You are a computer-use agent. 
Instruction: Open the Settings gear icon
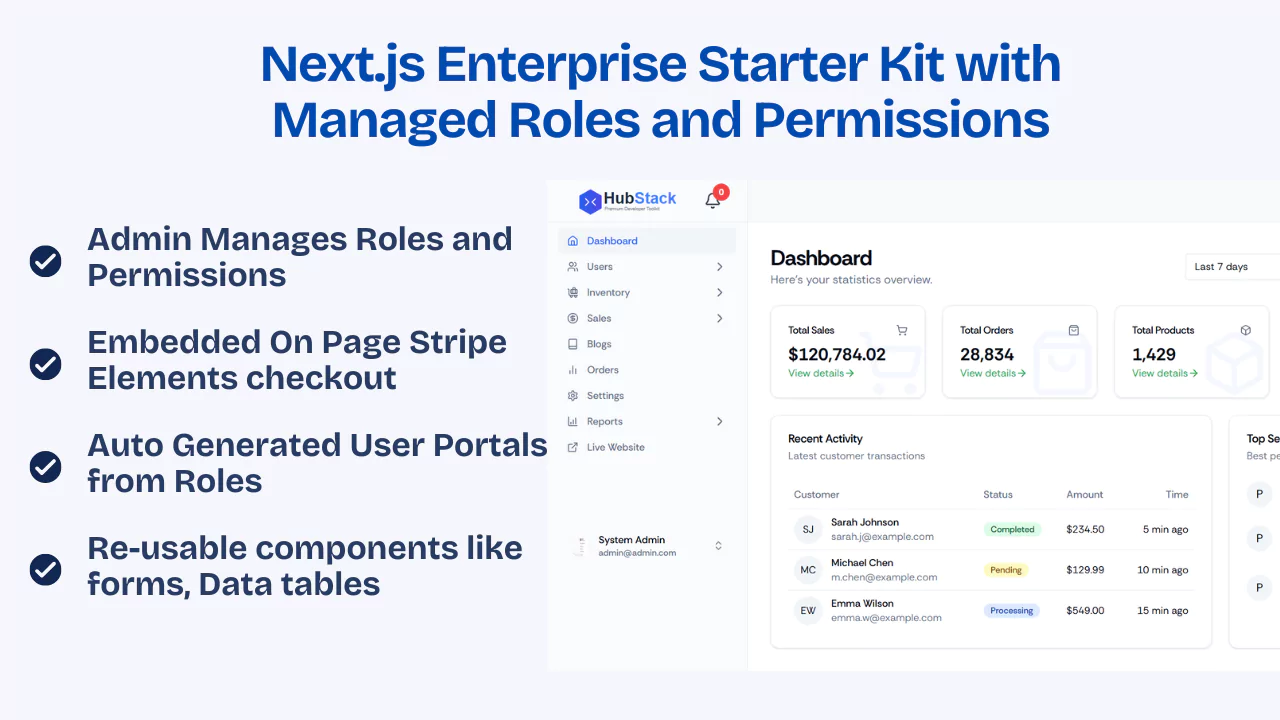click(x=574, y=395)
